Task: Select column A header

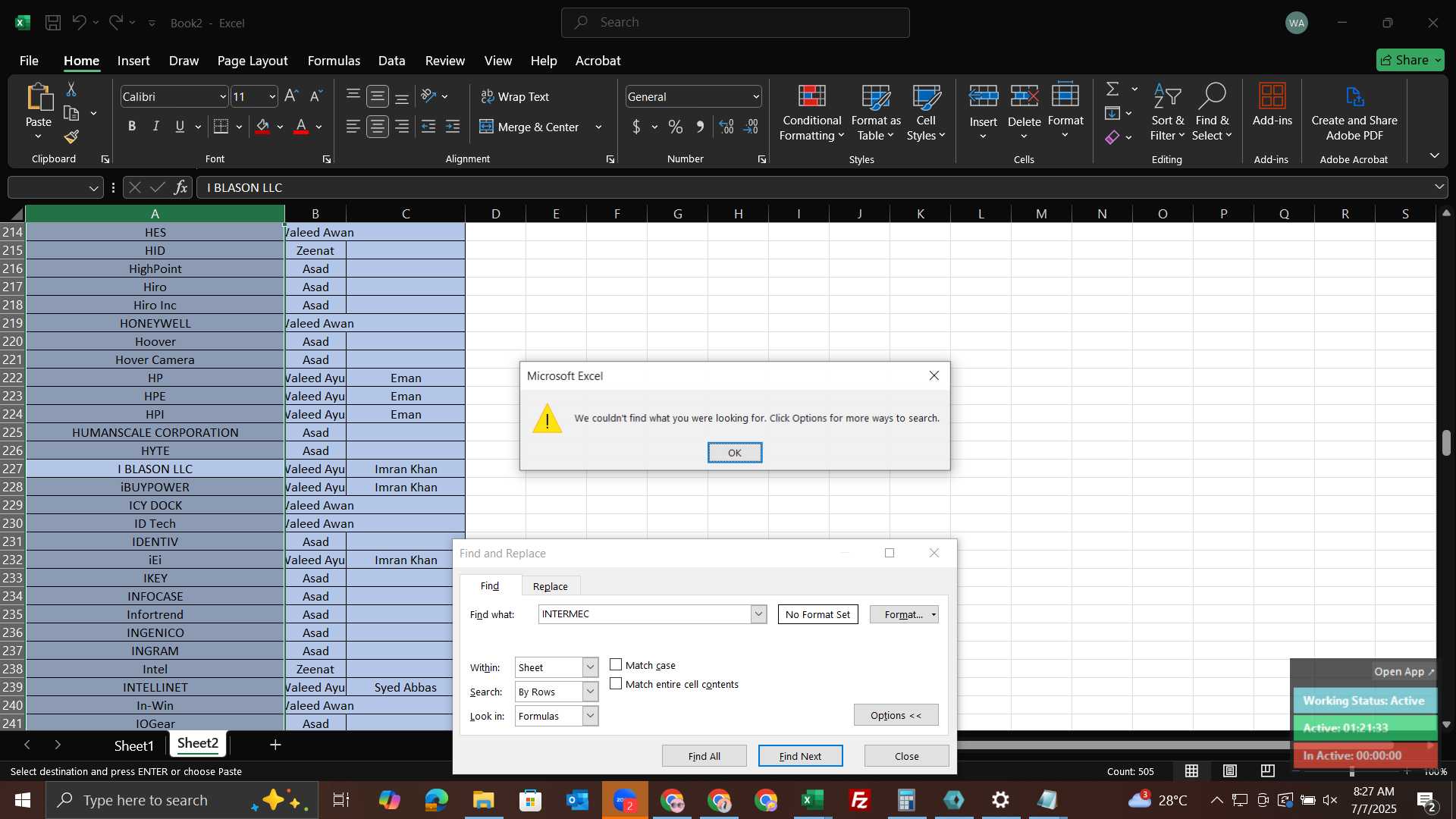Action: pos(155,214)
